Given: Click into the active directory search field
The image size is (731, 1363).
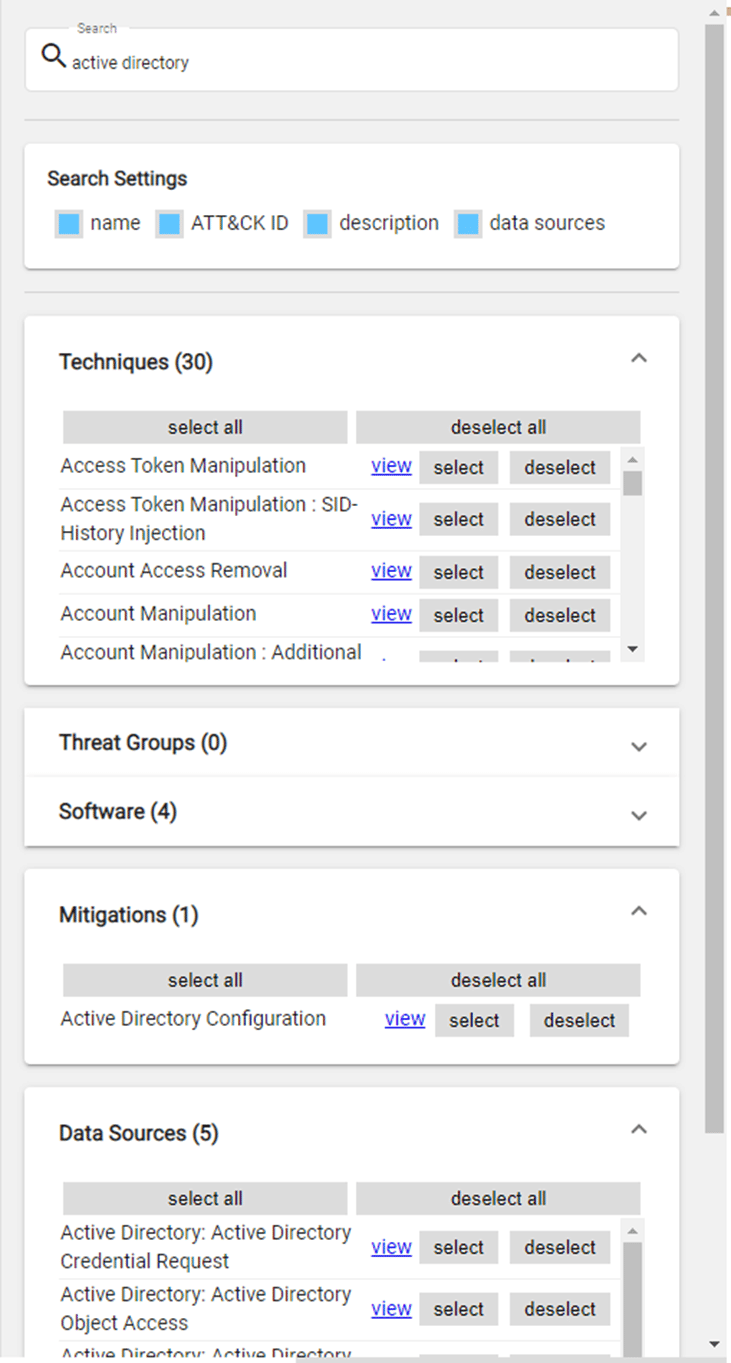Looking at the screenshot, I should pos(360,62).
